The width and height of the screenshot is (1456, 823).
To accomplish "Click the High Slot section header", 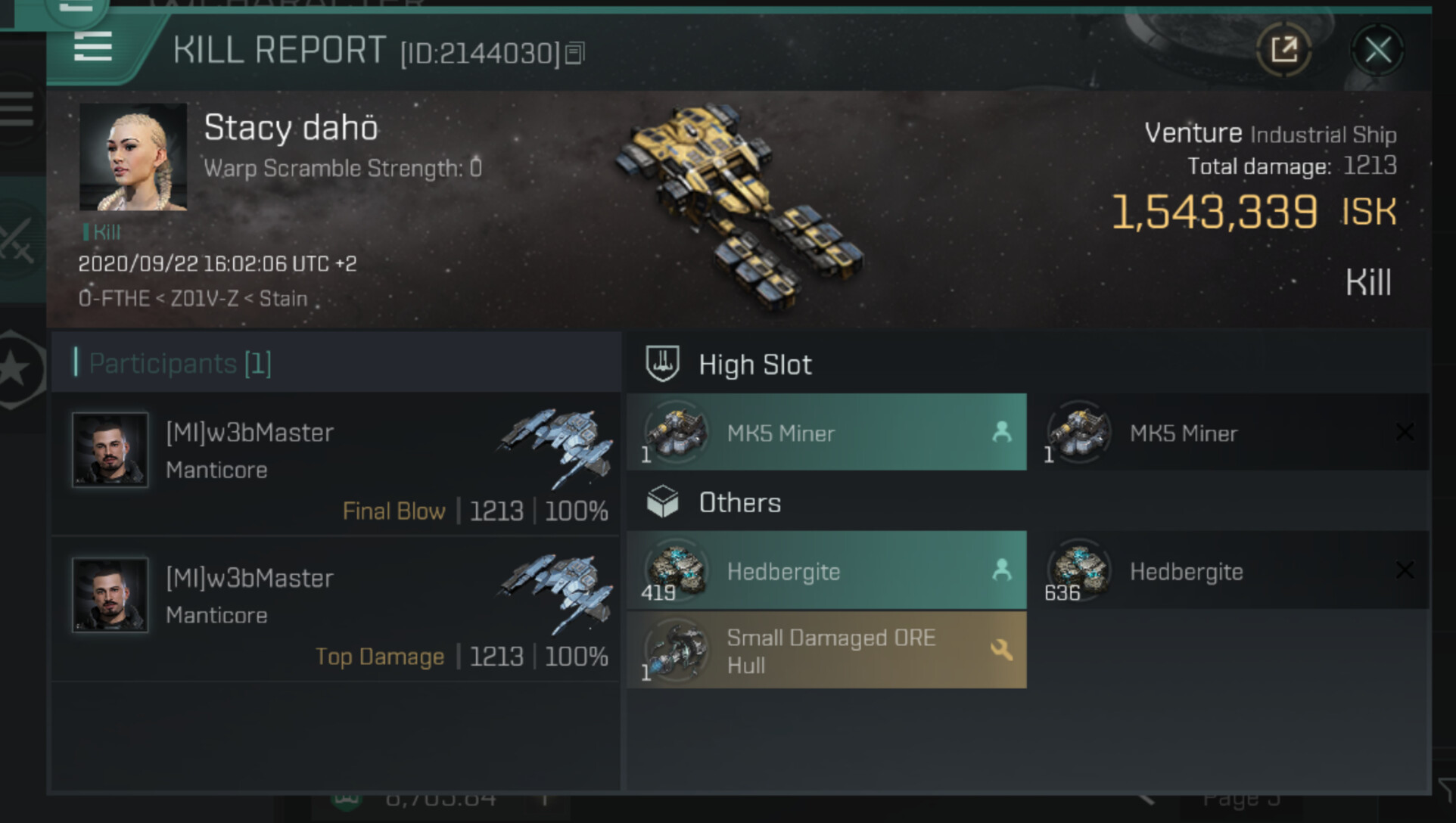I will coord(754,365).
